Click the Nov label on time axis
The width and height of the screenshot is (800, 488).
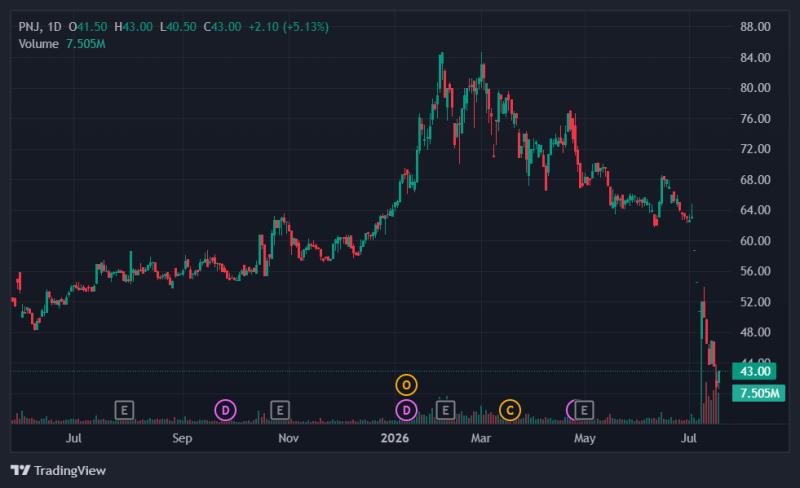[x=288, y=438]
